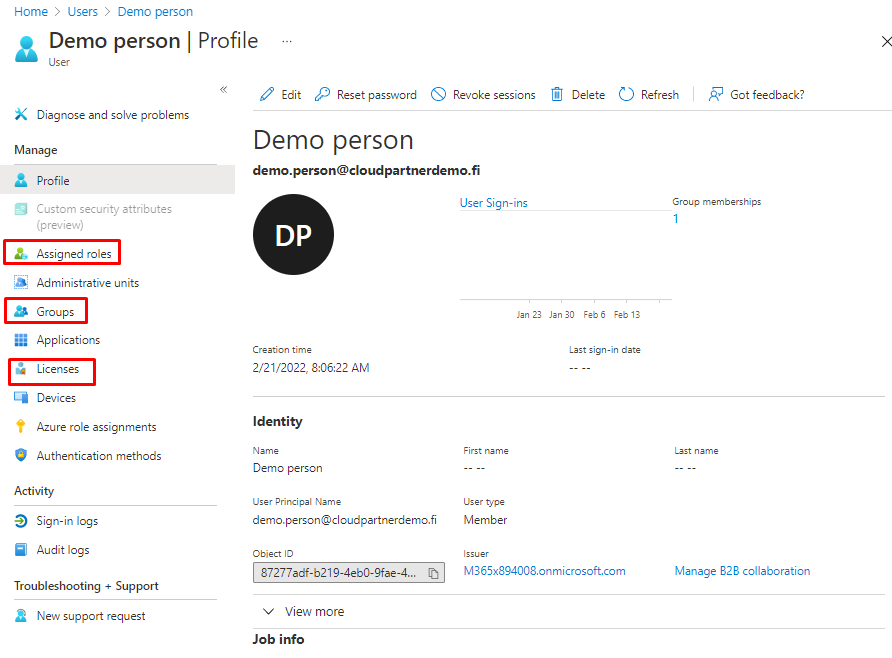The width and height of the screenshot is (892, 658).
Task: Click Revoke sessions text
Action: [494, 95]
